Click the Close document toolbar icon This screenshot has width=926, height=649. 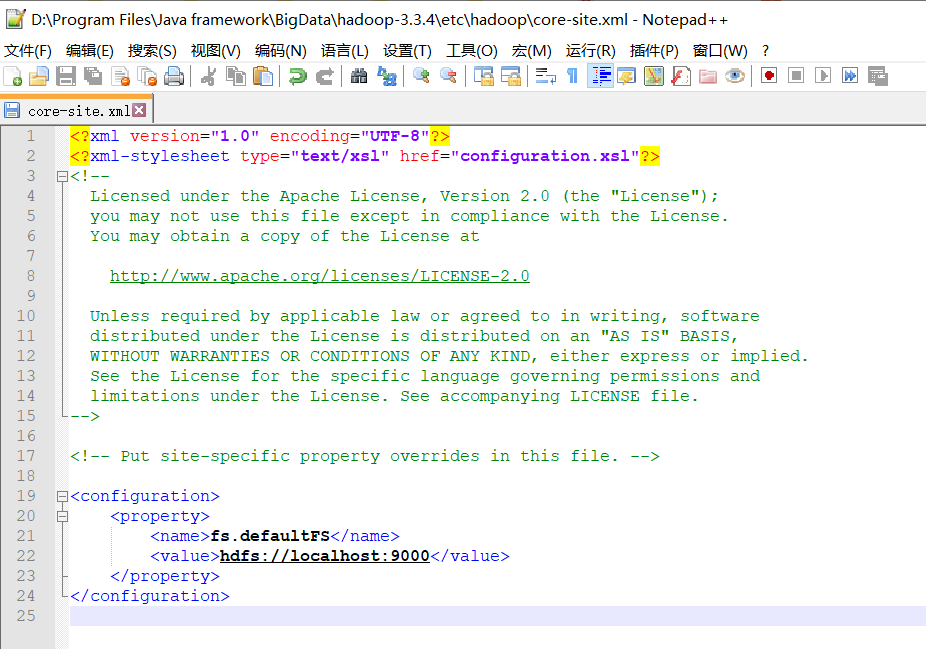tap(120, 76)
